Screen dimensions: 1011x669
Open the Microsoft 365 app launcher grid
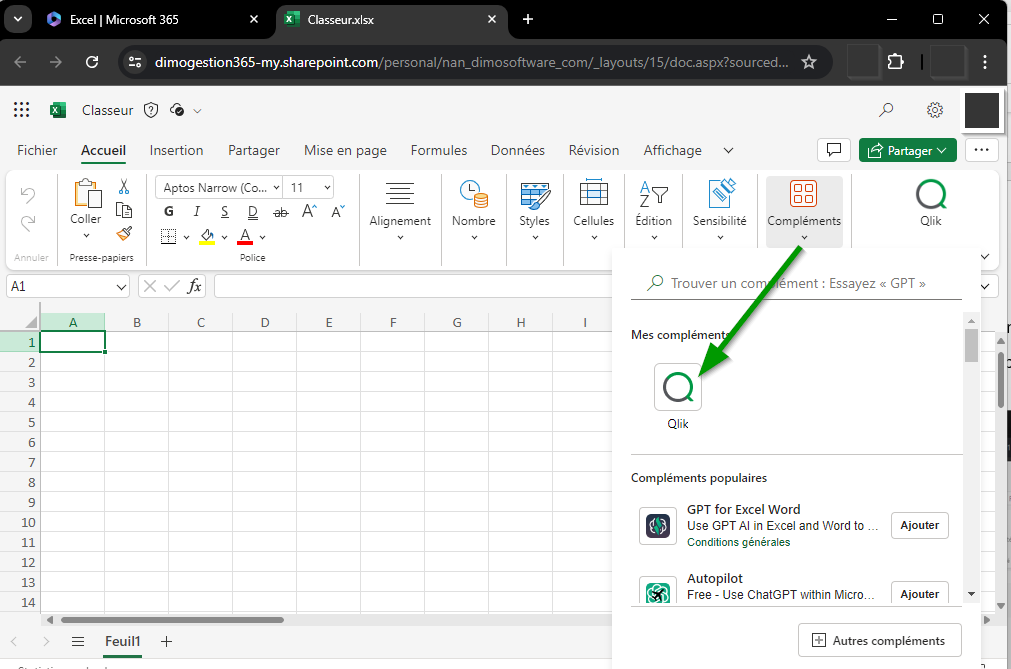(21, 110)
